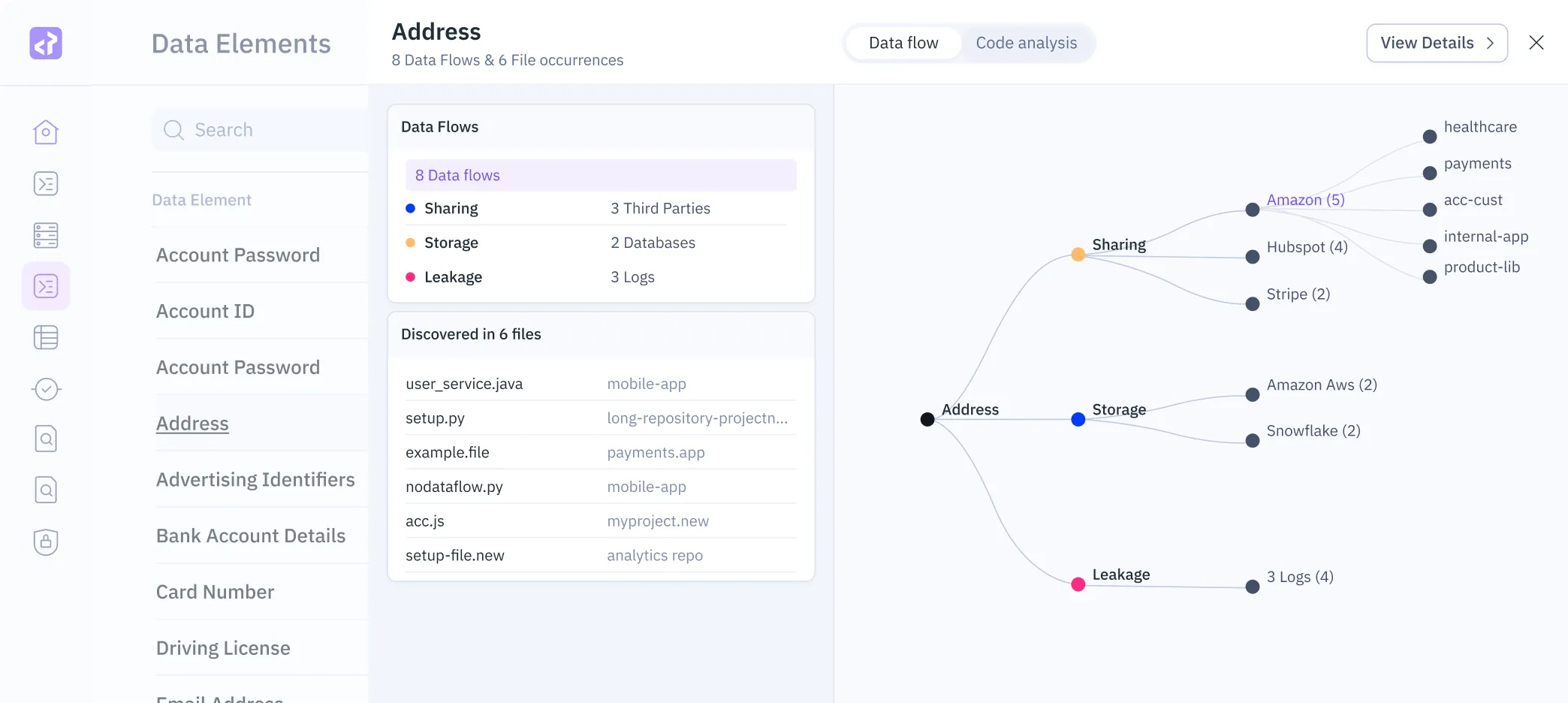Click the View Details button

coord(1437,43)
